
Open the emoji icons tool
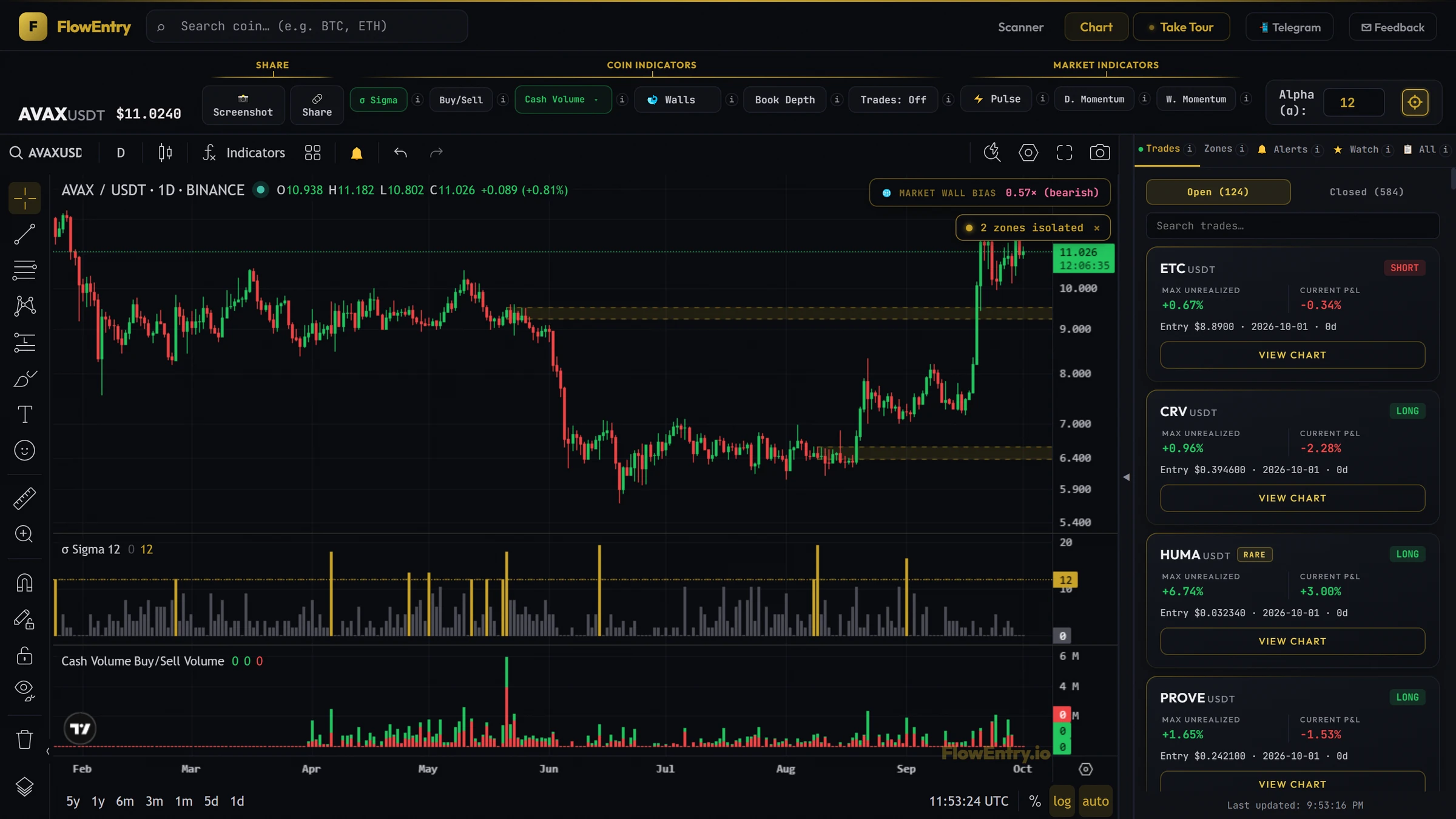[24, 450]
